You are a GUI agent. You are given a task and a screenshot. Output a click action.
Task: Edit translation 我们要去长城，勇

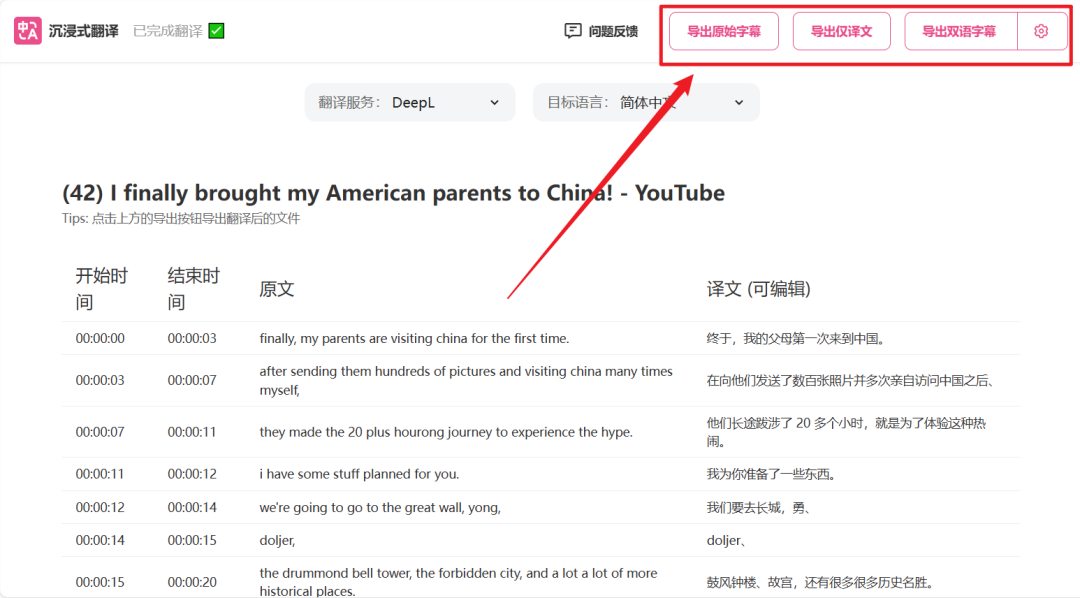click(758, 508)
